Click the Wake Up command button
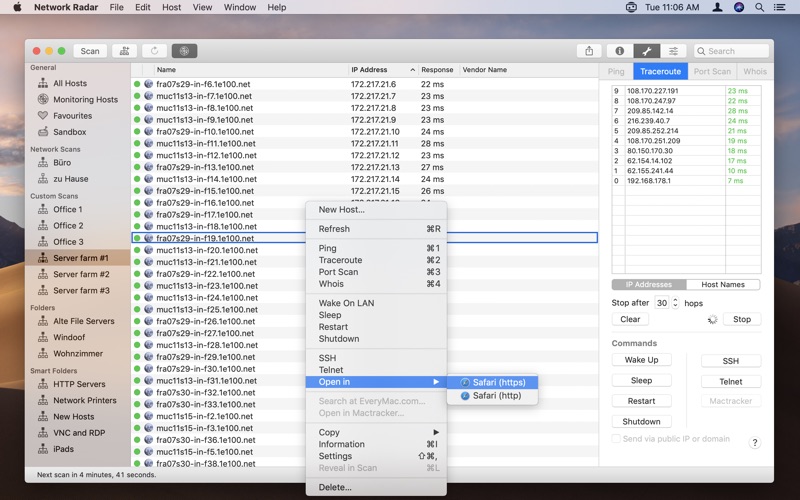Screen dimensions: 800x500 [x=641, y=360]
